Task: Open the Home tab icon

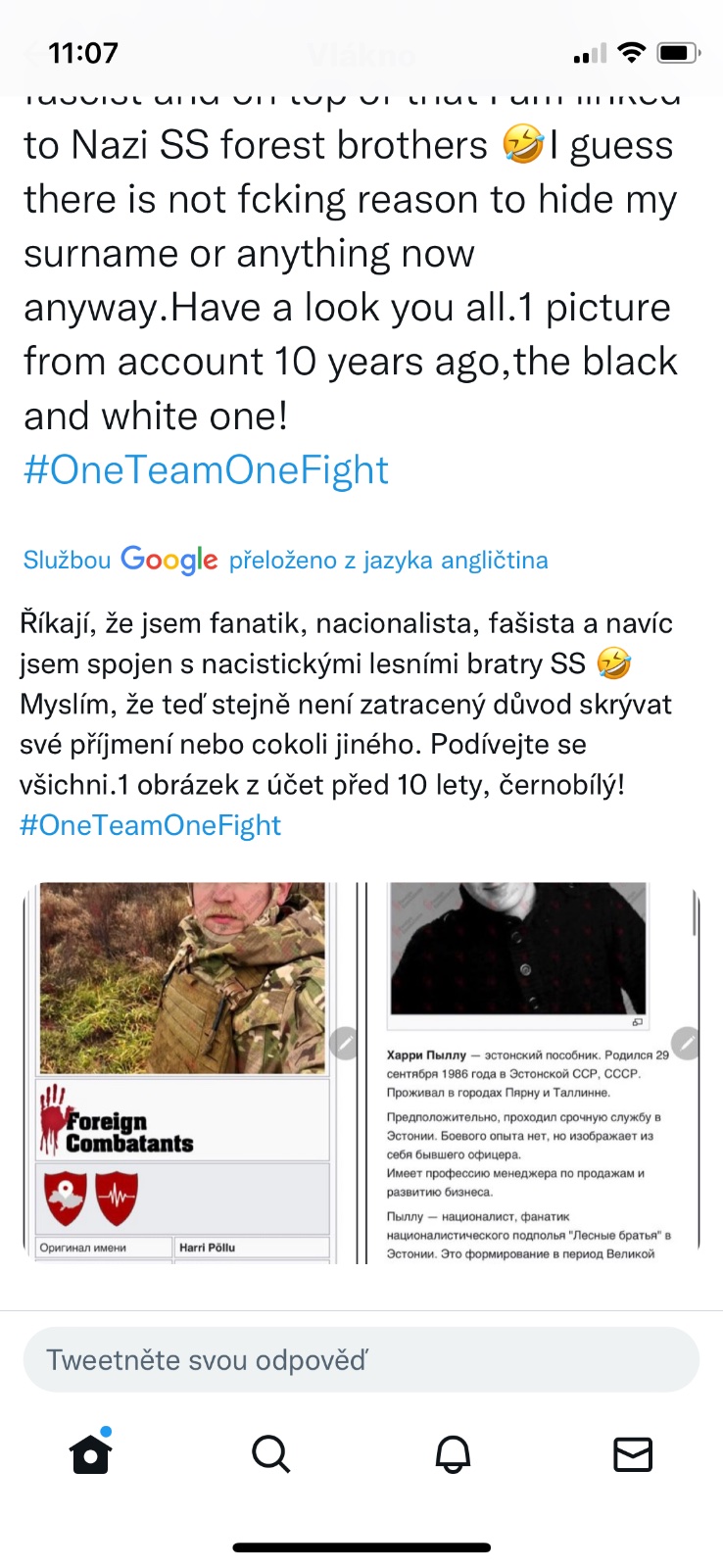Action: [90, 1452]
